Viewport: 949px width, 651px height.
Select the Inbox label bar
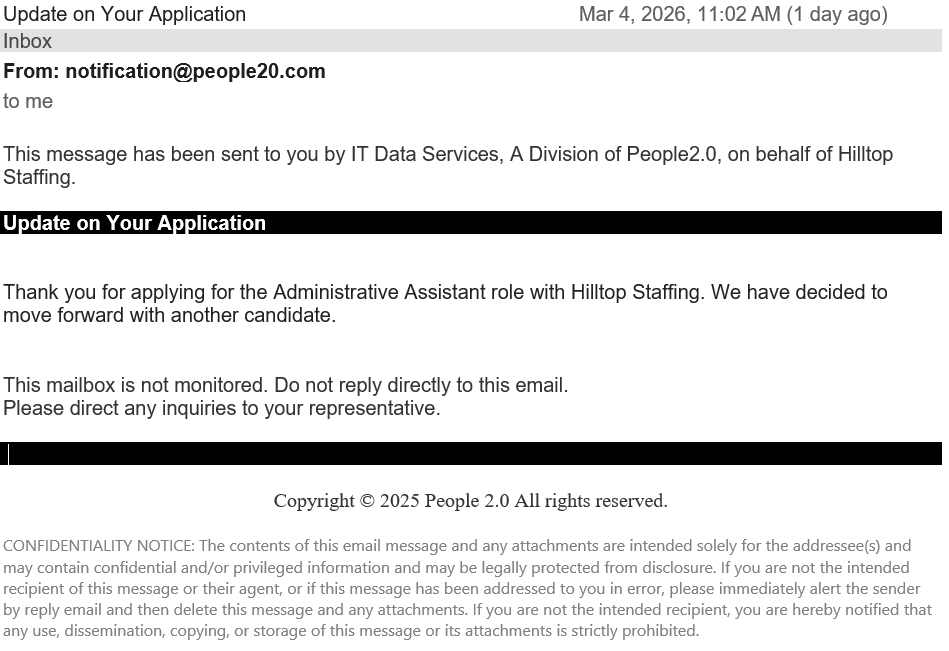[x=470, y=41]
